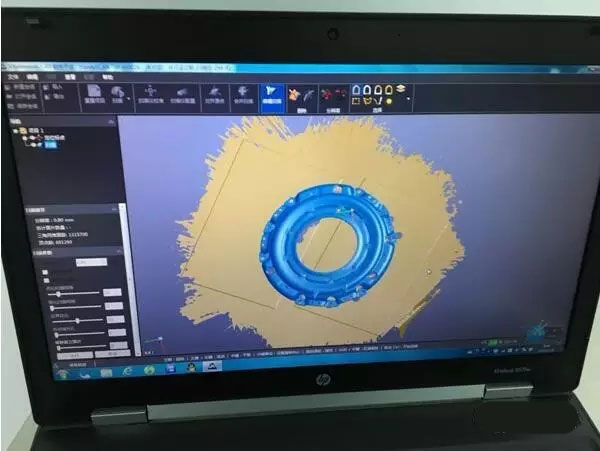
Task: Select the orange brush icon in the toolbar
Action: coord(295,93)
